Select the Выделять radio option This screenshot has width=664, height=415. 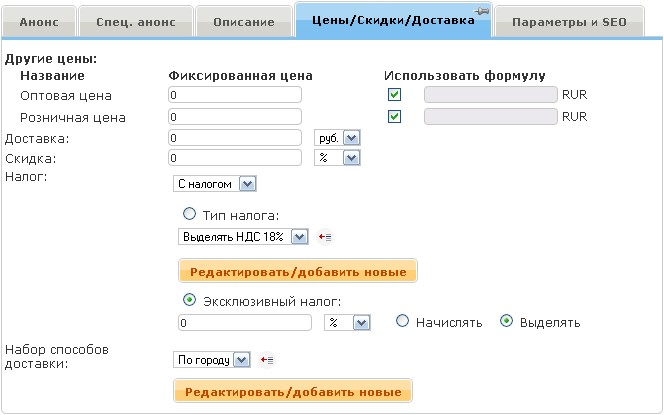pyautogui.click(x=506, y=322)
